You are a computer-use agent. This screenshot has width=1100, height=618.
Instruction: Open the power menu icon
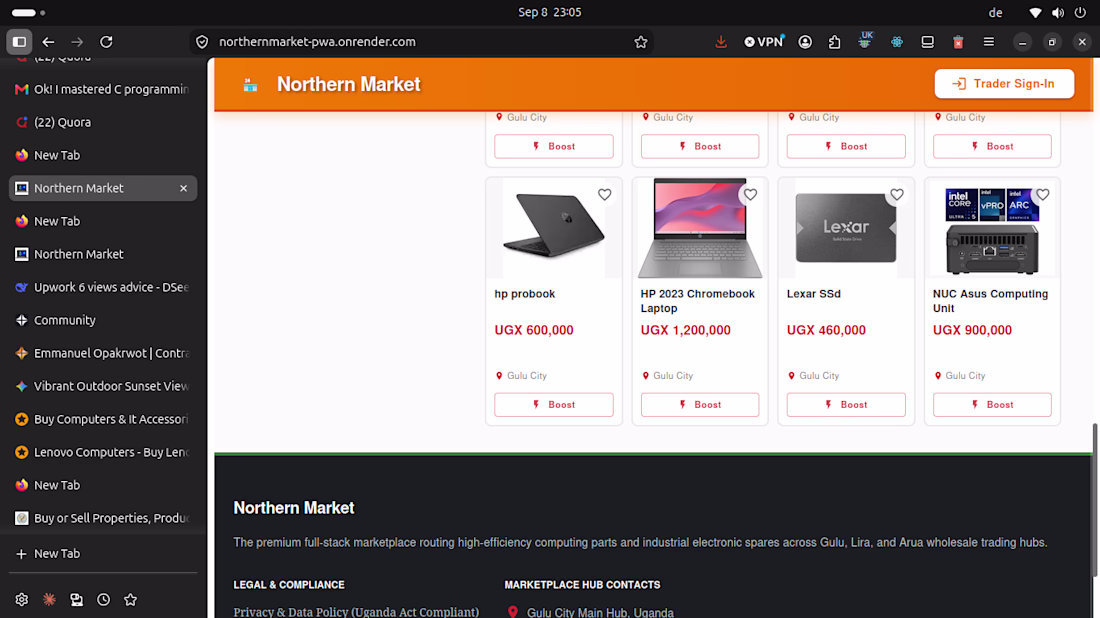click(x=1080, y=13)
